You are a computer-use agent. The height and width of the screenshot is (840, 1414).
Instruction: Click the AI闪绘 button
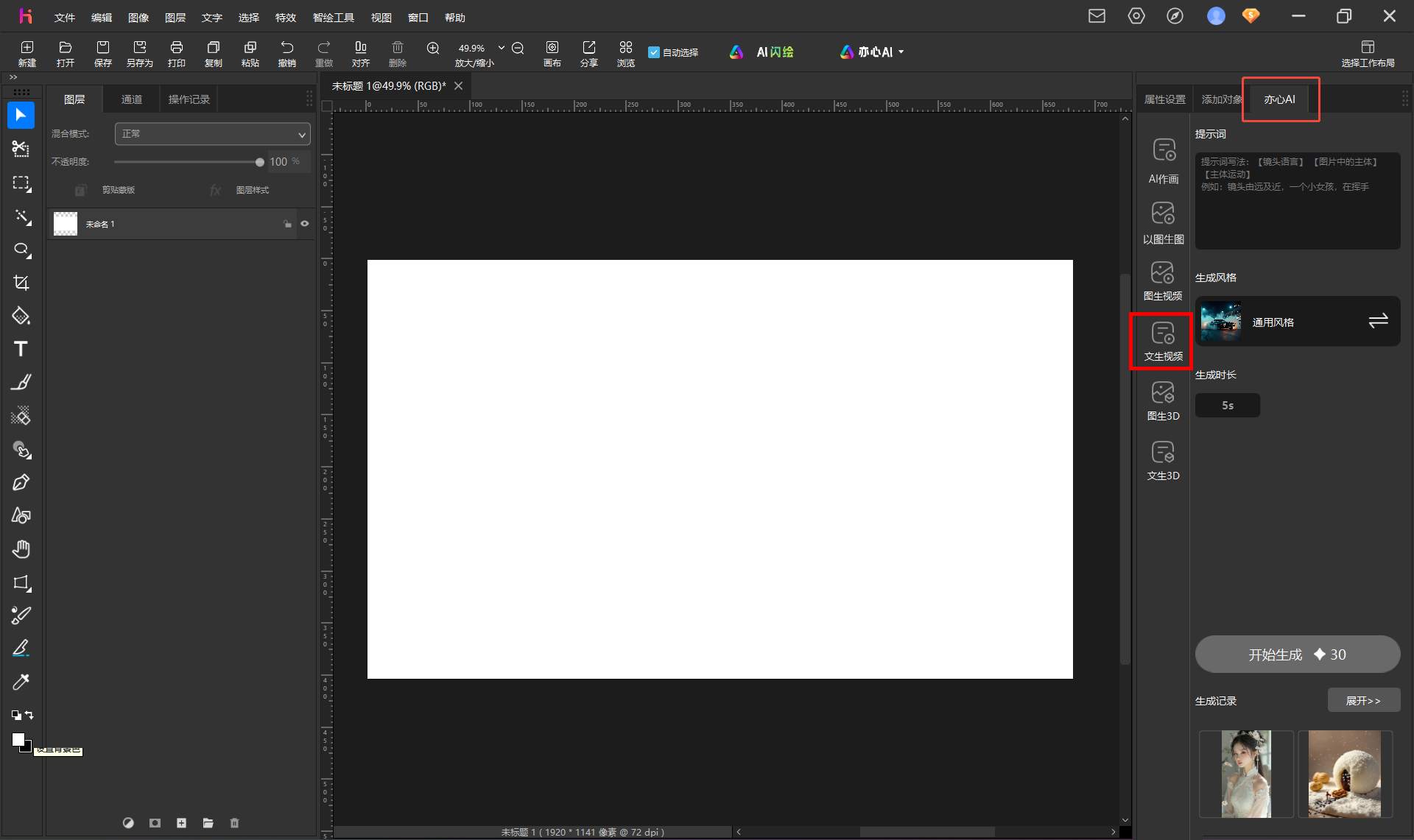pos(762,52)
